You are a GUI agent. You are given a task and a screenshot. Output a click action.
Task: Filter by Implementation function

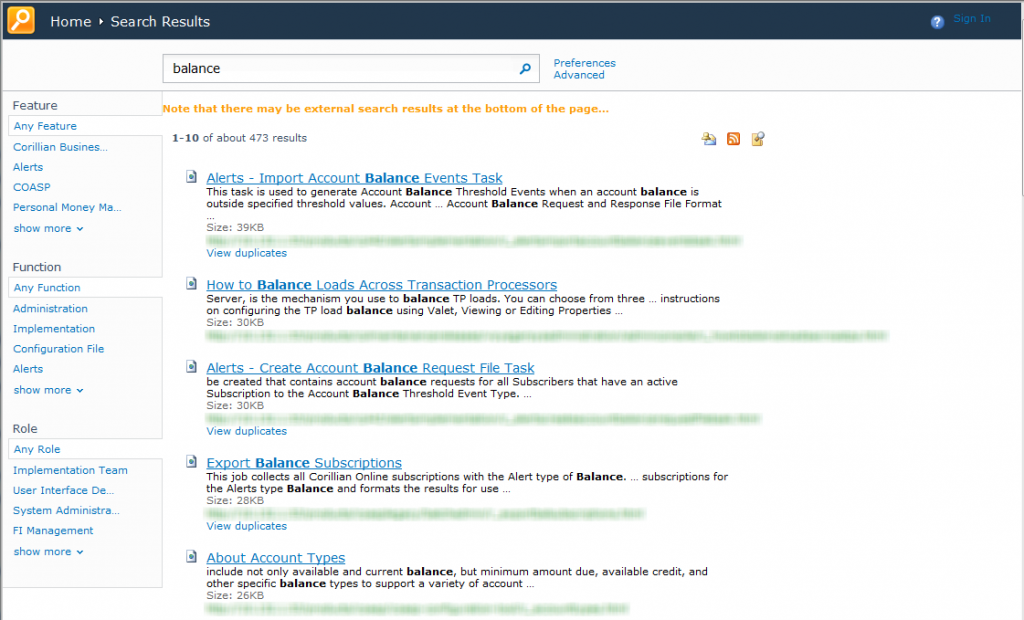(x=54, y=329)
